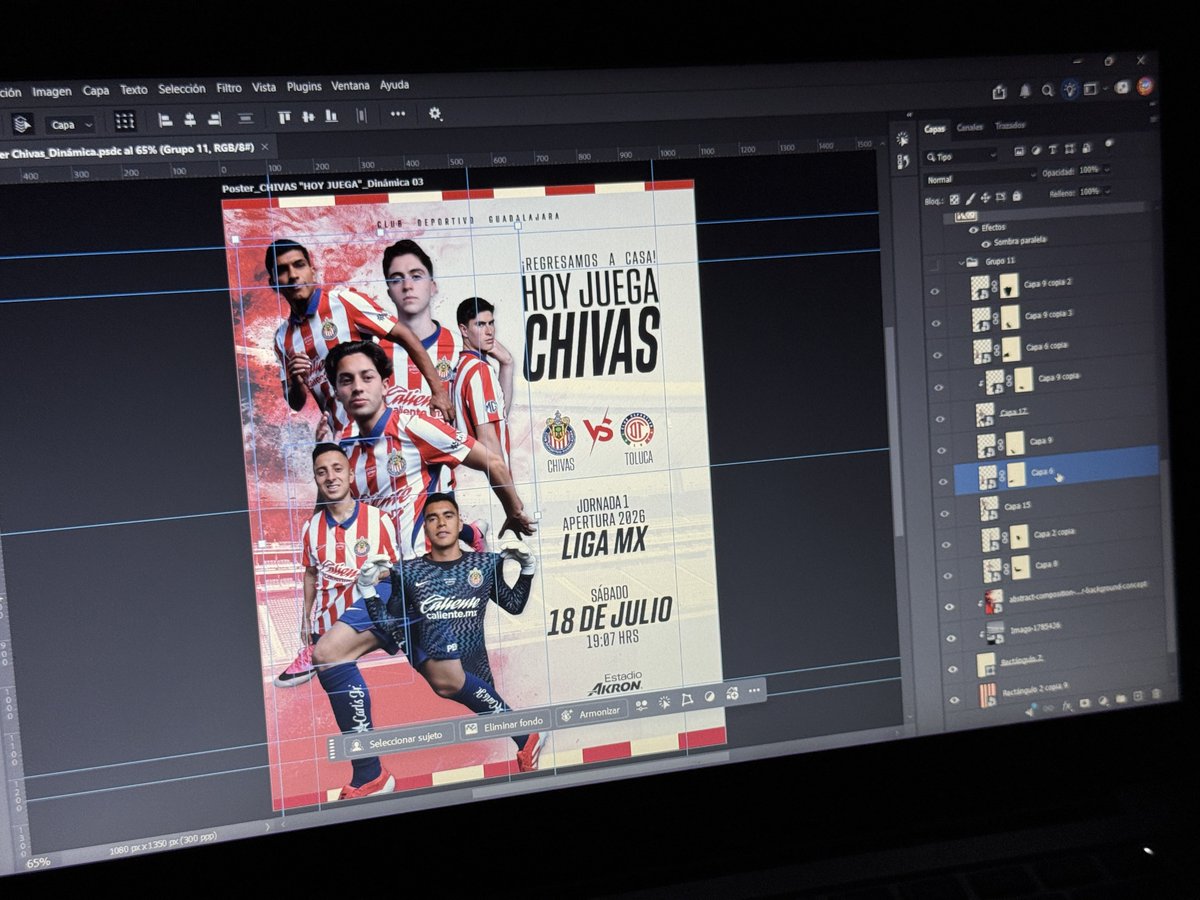Open more align options (three dots)
Image resolution: width=1200 pixels, height=900 pixels.
point(398,114)
